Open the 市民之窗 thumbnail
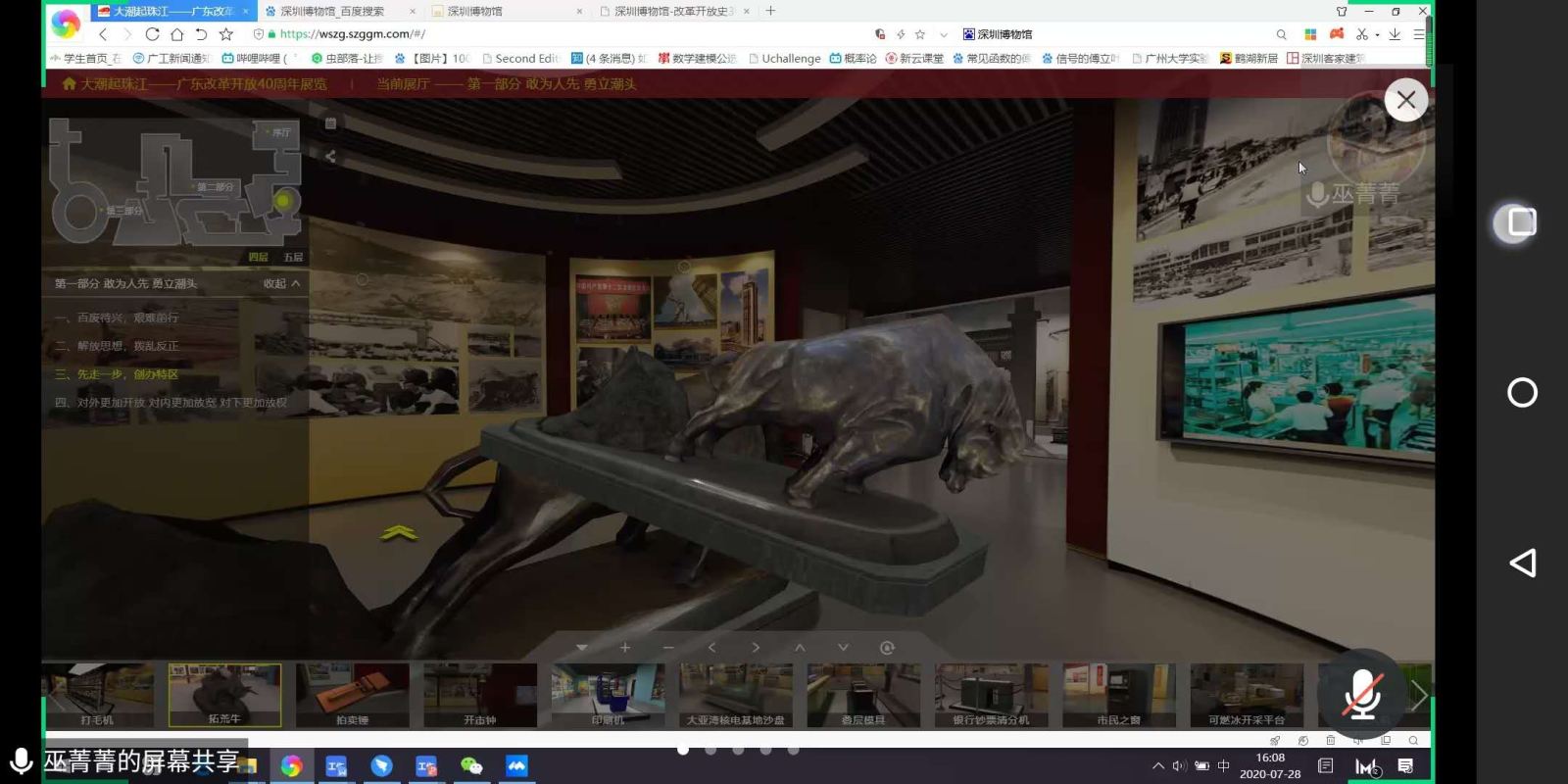The width and height of the screenshot is (1568, 784). [1119, 695]
